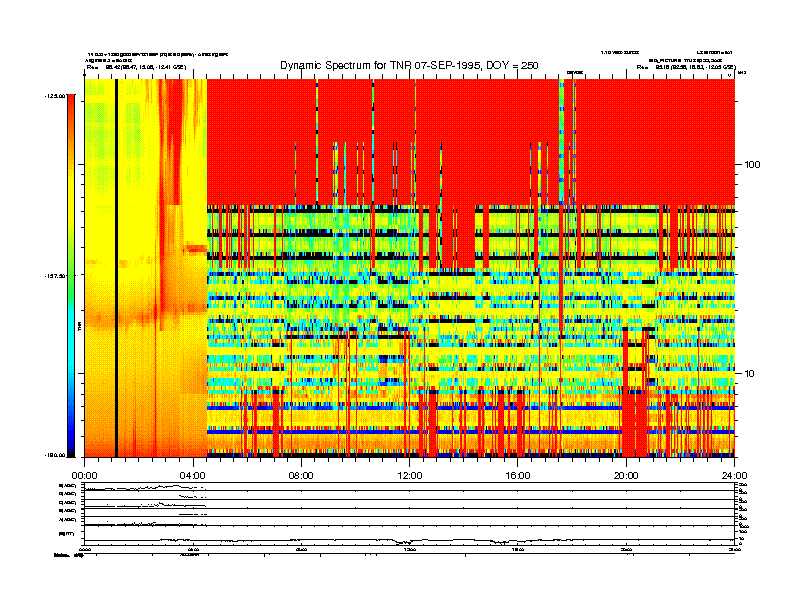Screen dimensions: 792x612
Task: Click the 'Rs =' position text at upper right
Action: pos(686,67)
